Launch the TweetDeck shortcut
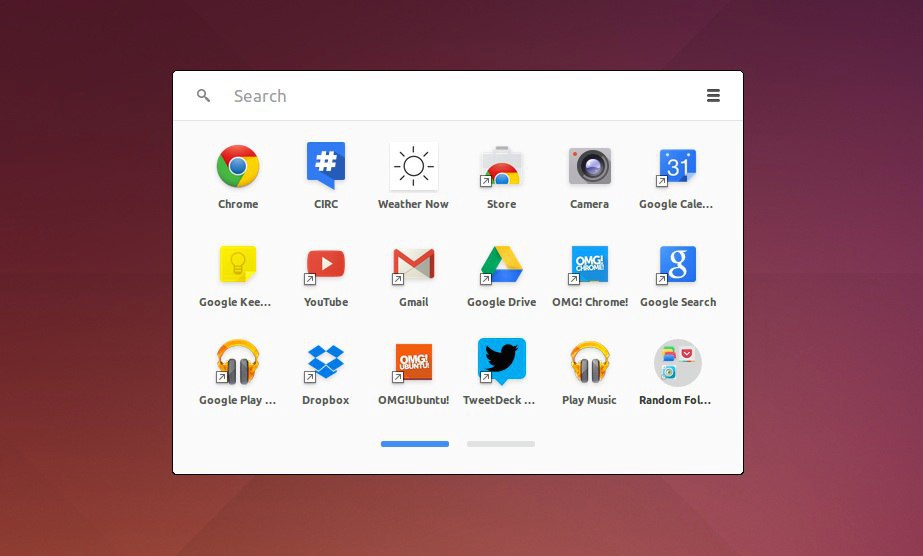 501,361
